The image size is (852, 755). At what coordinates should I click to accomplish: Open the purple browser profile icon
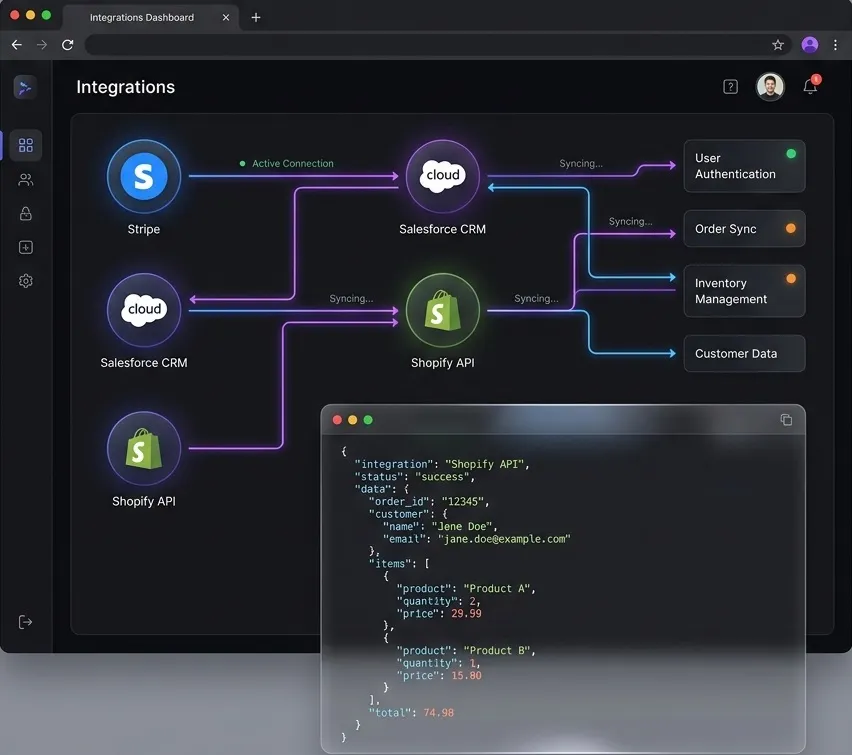tap(810, 45)
